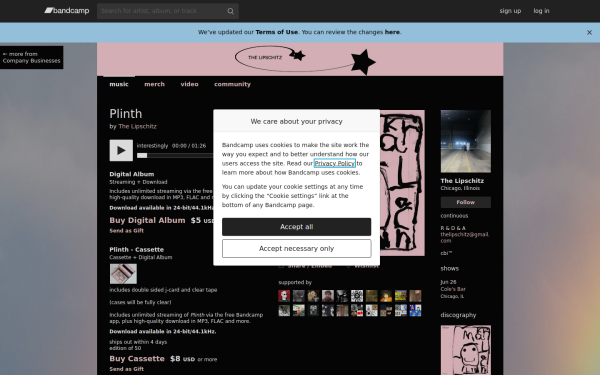Open the discography album thumbnail
Viewport: 600px width, 375px height.
tap(466, 350)
